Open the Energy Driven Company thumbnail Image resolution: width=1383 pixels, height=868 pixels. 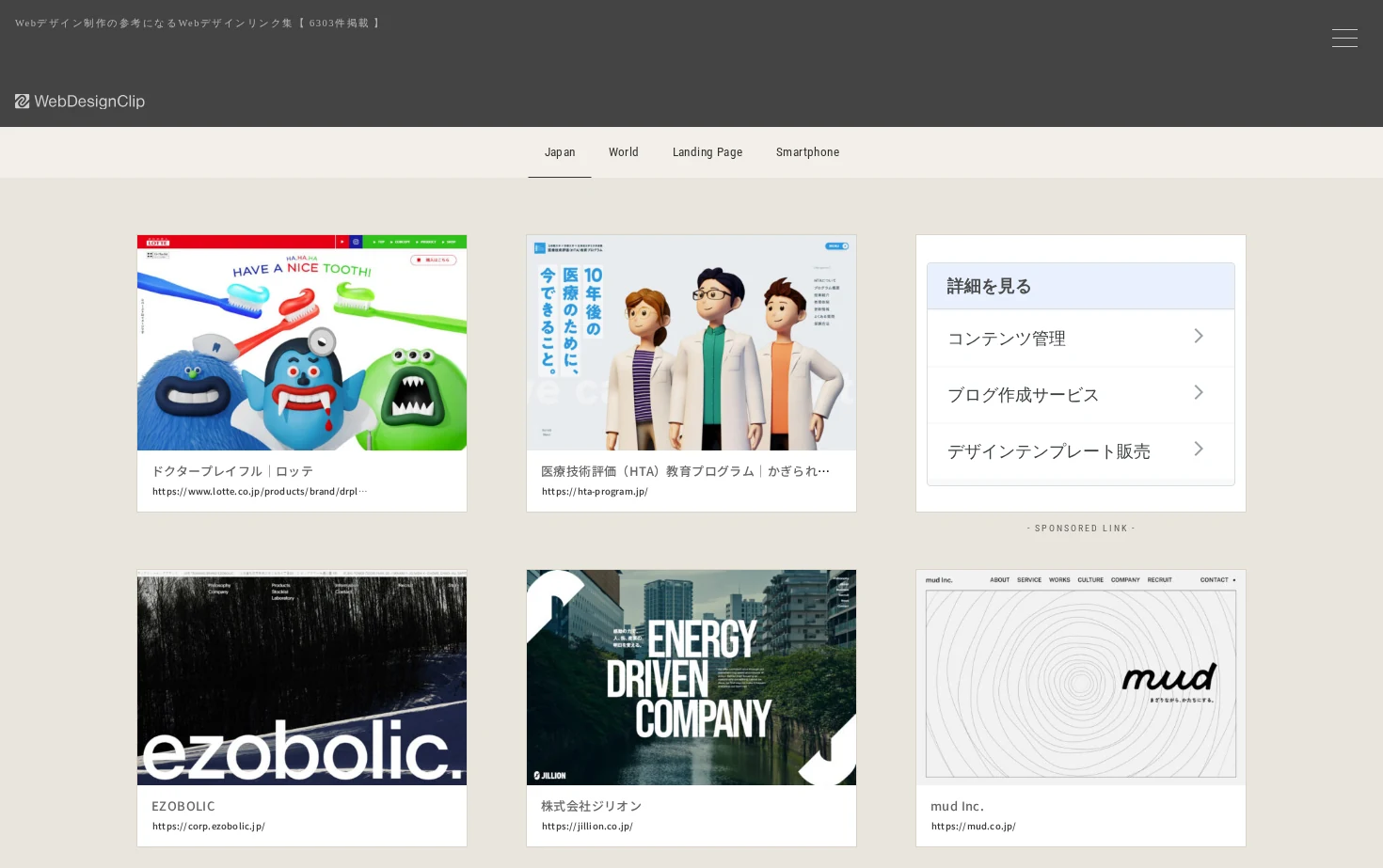tap(691, 677)
